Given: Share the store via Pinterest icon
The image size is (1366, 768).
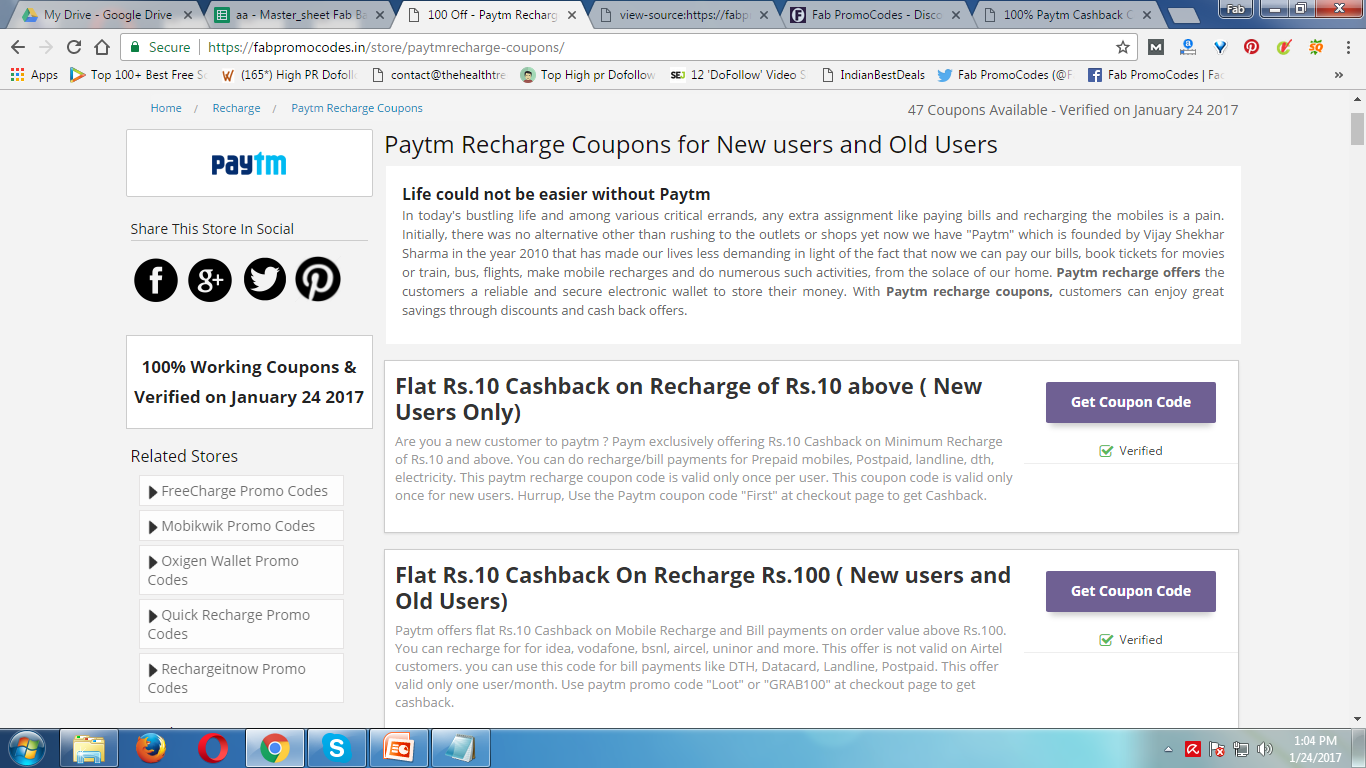Looking at the screenshot, I should [x=318, y=279].
